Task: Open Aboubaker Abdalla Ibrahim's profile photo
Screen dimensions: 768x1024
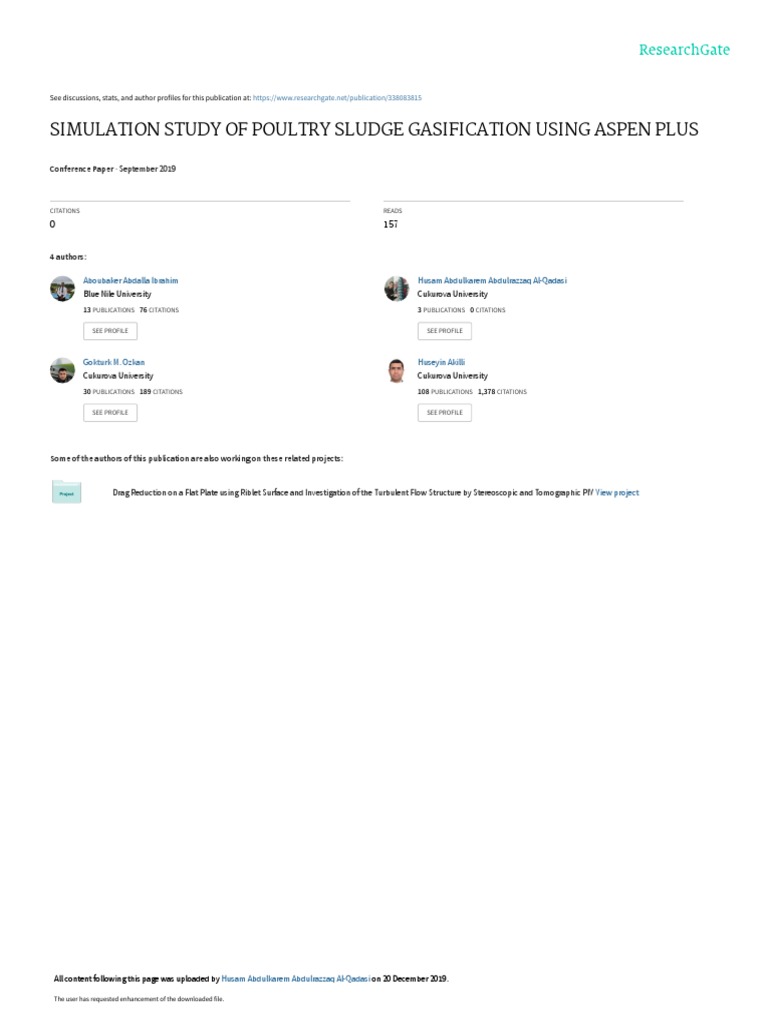Action: click(62, 288)
